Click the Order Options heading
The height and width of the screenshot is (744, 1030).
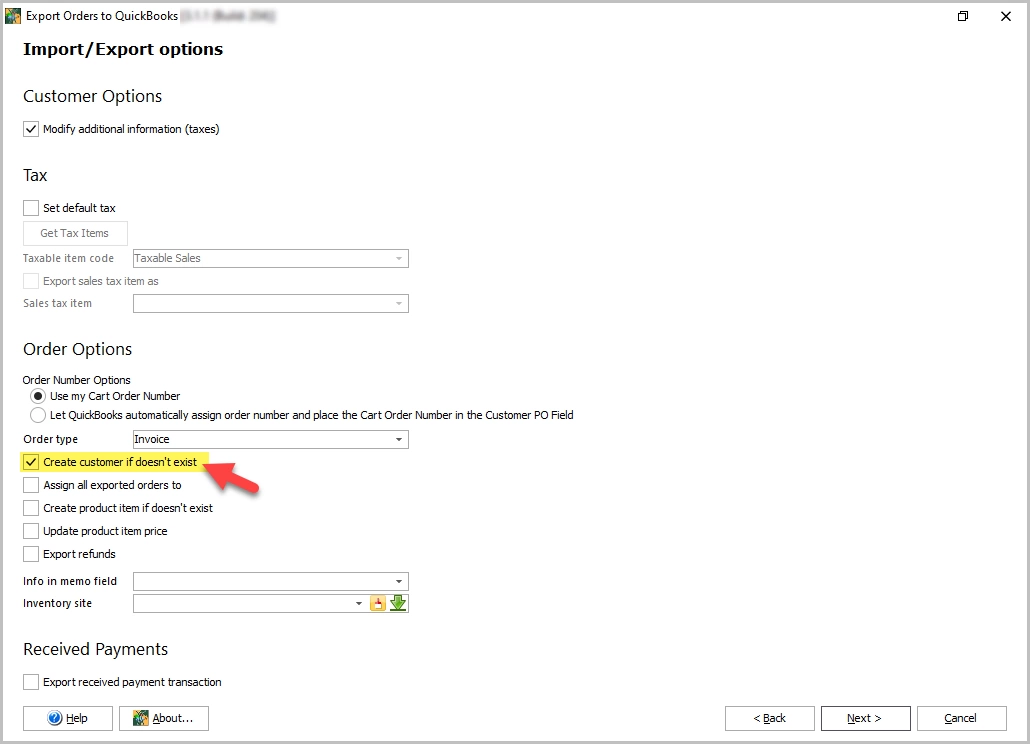point(78,349)
